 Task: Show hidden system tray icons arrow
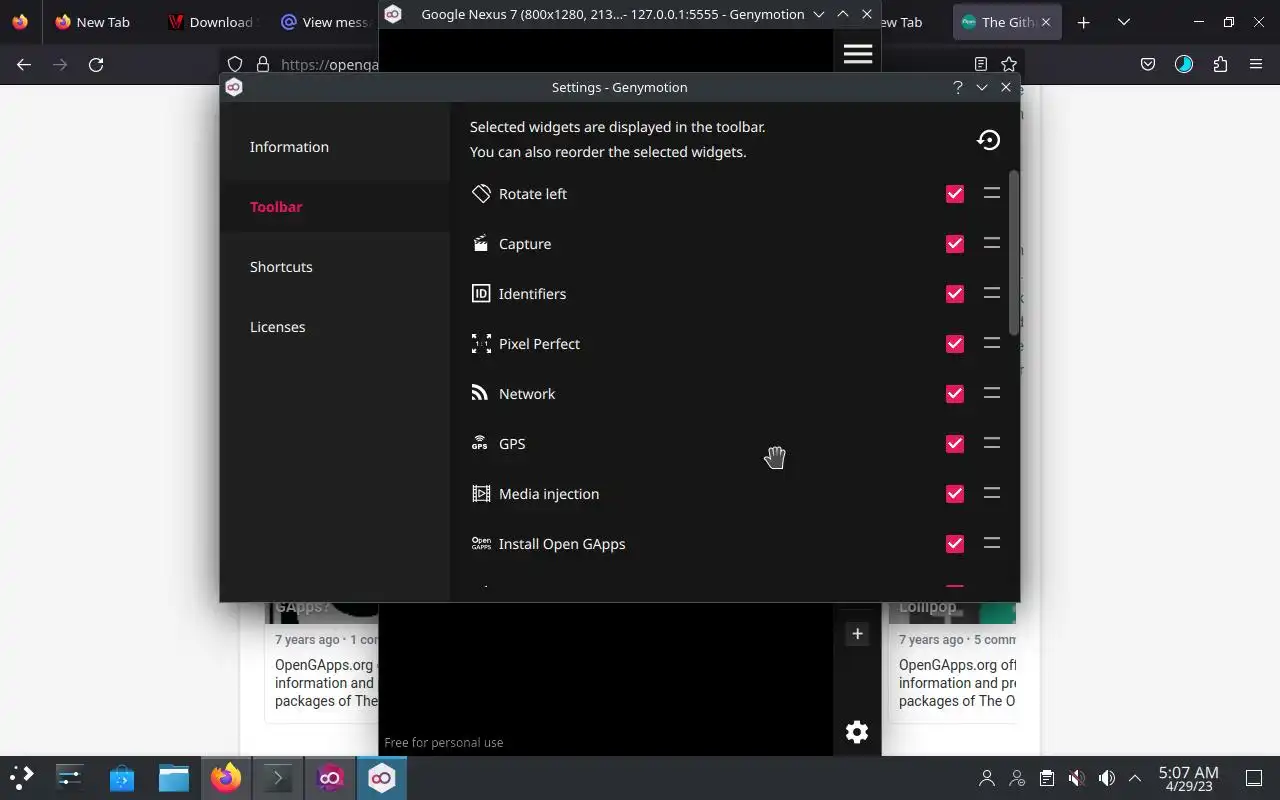pos(1135,778)
